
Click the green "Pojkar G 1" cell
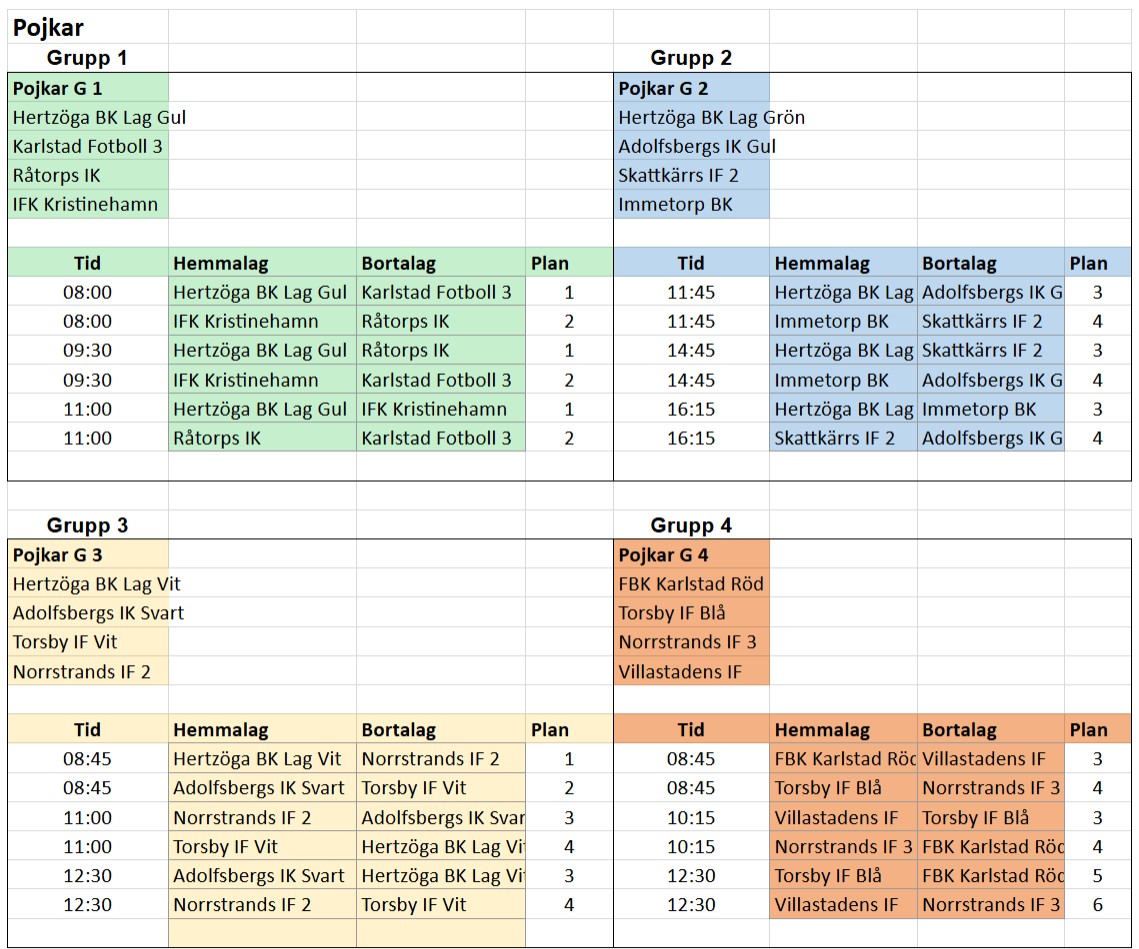(x=58, y=89)
